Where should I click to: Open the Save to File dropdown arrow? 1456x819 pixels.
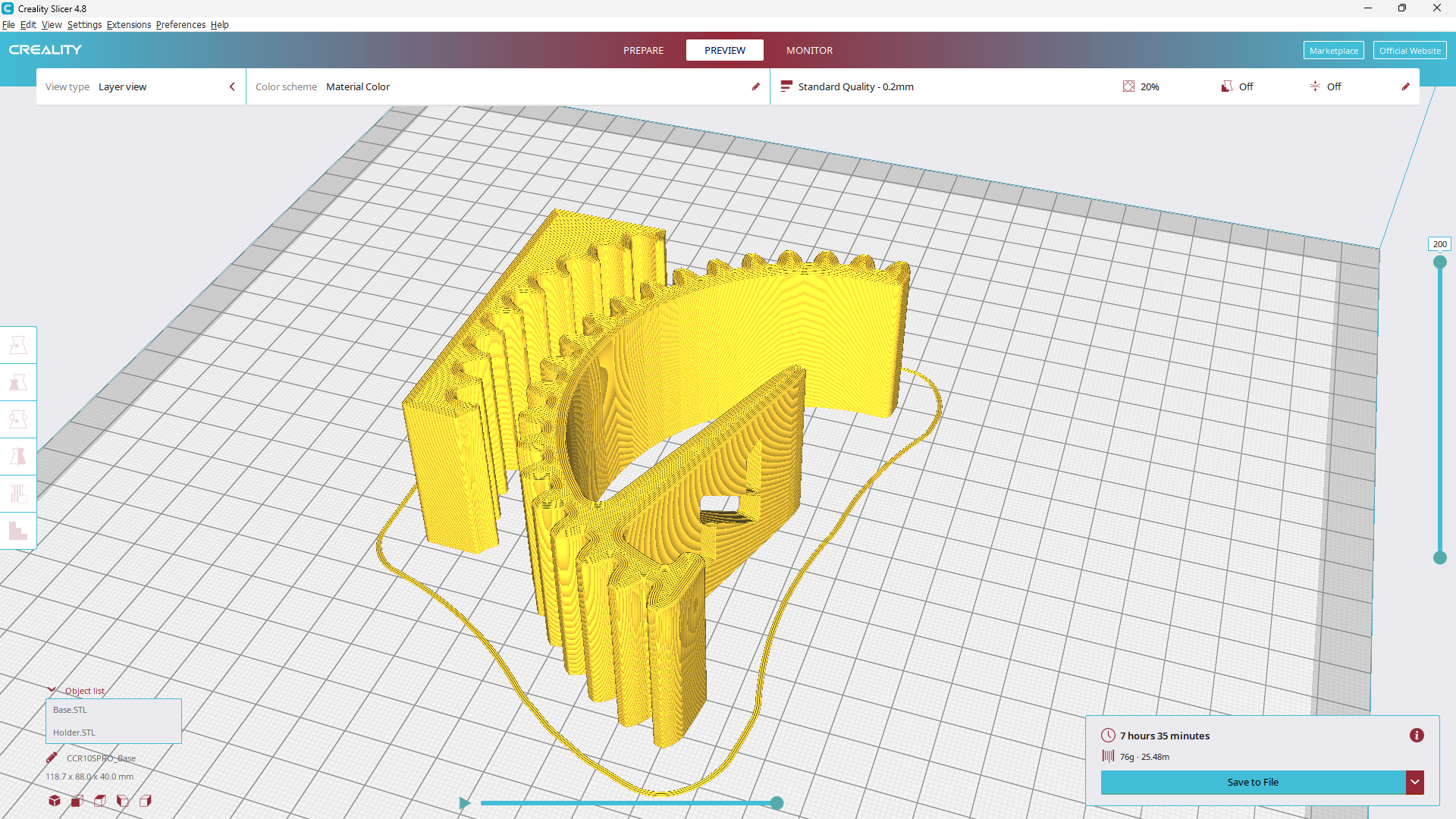(1415, 782)
